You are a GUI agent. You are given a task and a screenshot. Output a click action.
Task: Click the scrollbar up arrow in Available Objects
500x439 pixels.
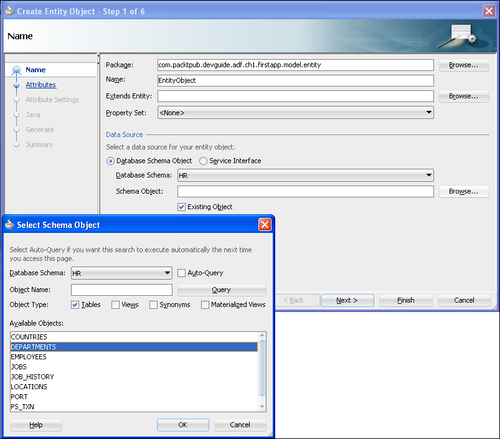point(262,335)
